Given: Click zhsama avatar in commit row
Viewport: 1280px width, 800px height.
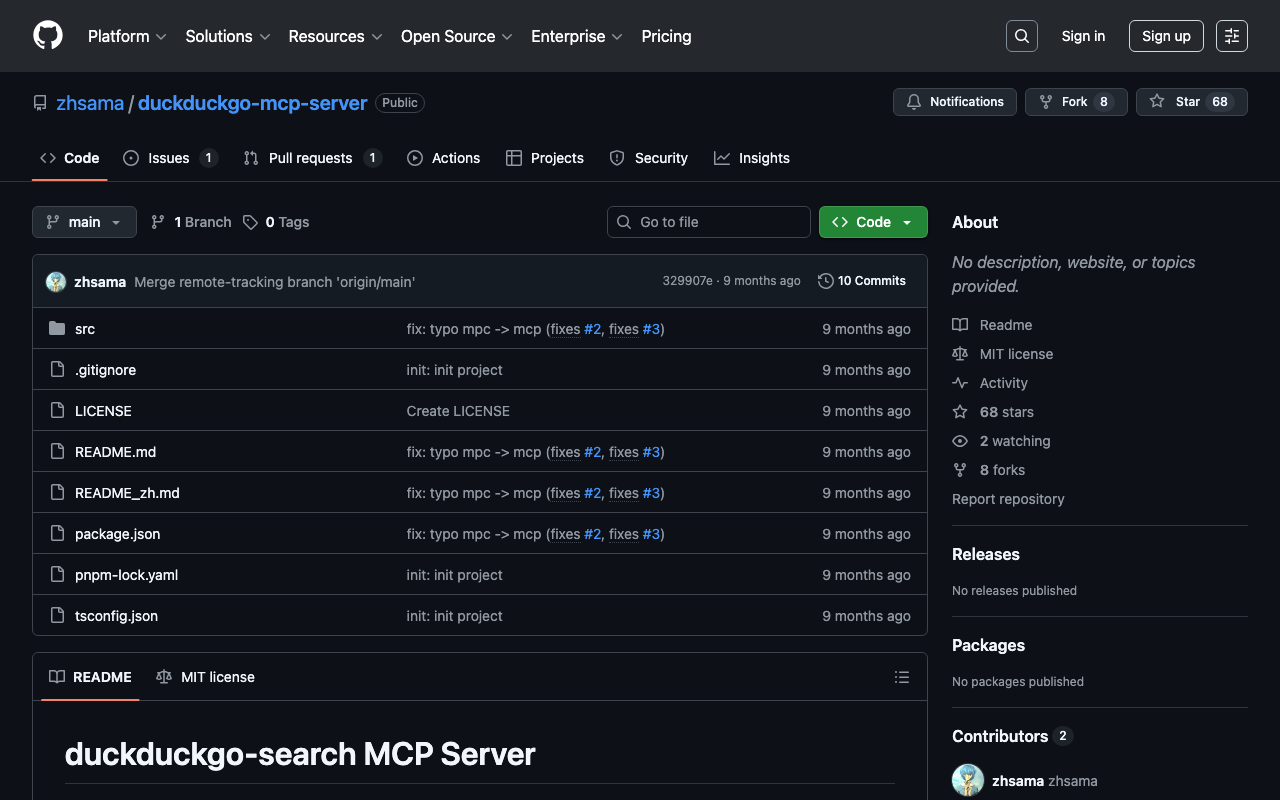Looking at the screenshot, I should (56, 282).
